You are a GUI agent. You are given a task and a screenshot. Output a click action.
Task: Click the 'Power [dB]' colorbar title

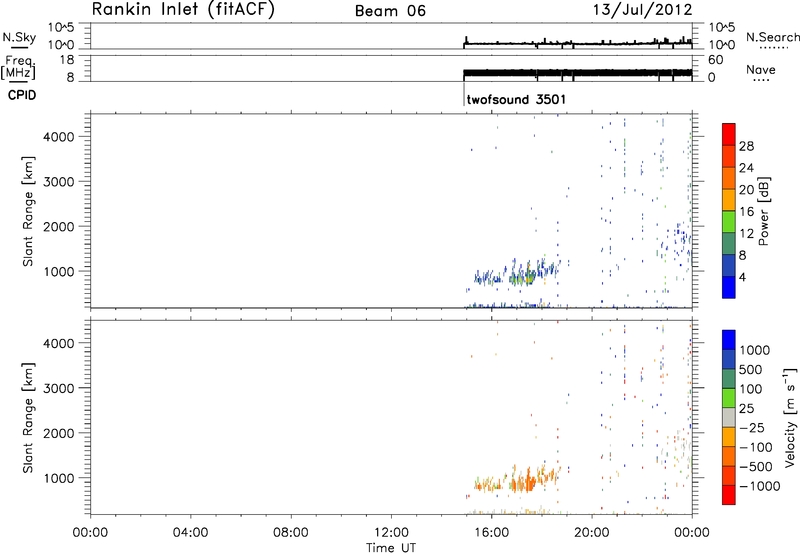(763, 211)
